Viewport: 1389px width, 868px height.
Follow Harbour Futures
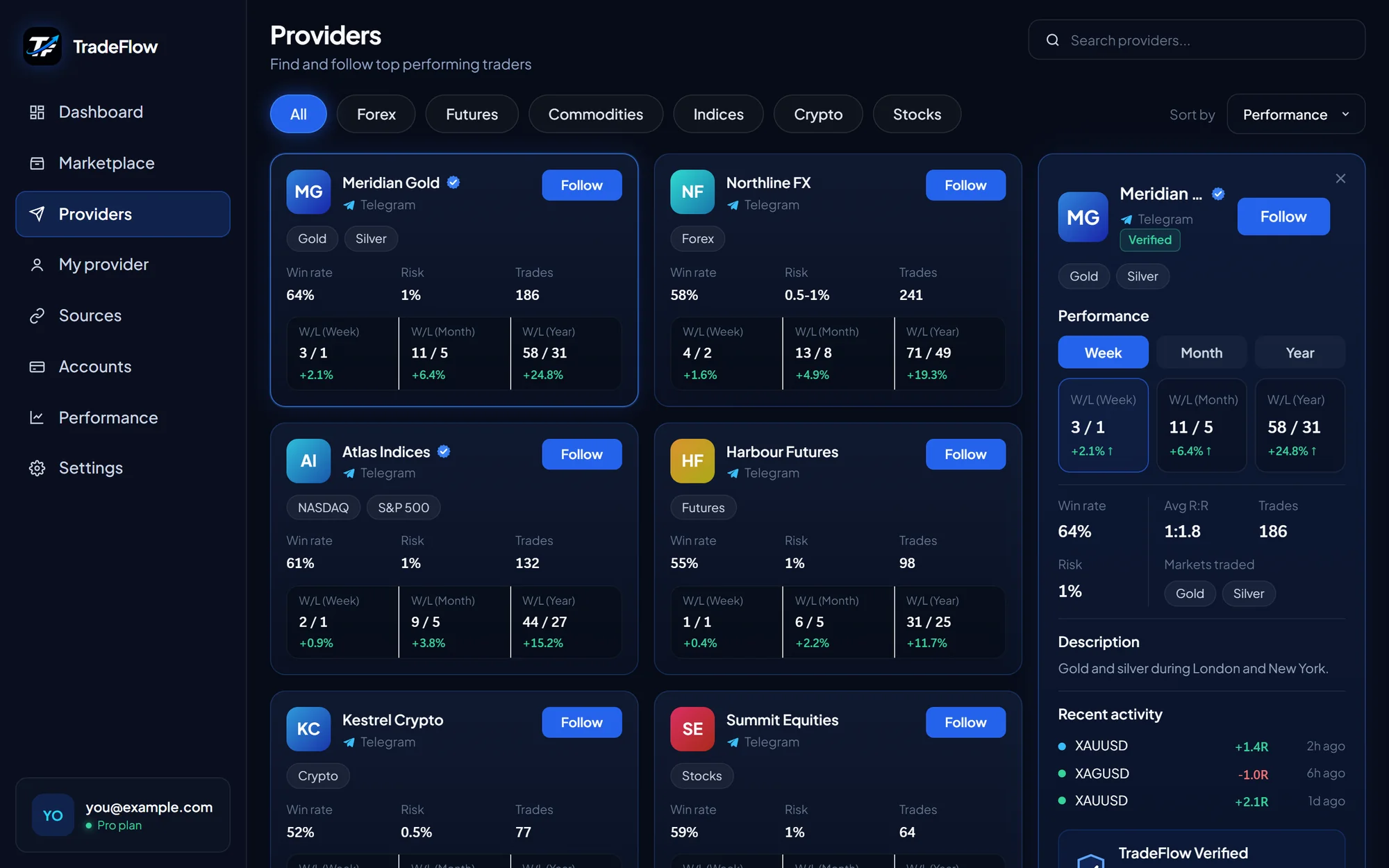(965, 454)
